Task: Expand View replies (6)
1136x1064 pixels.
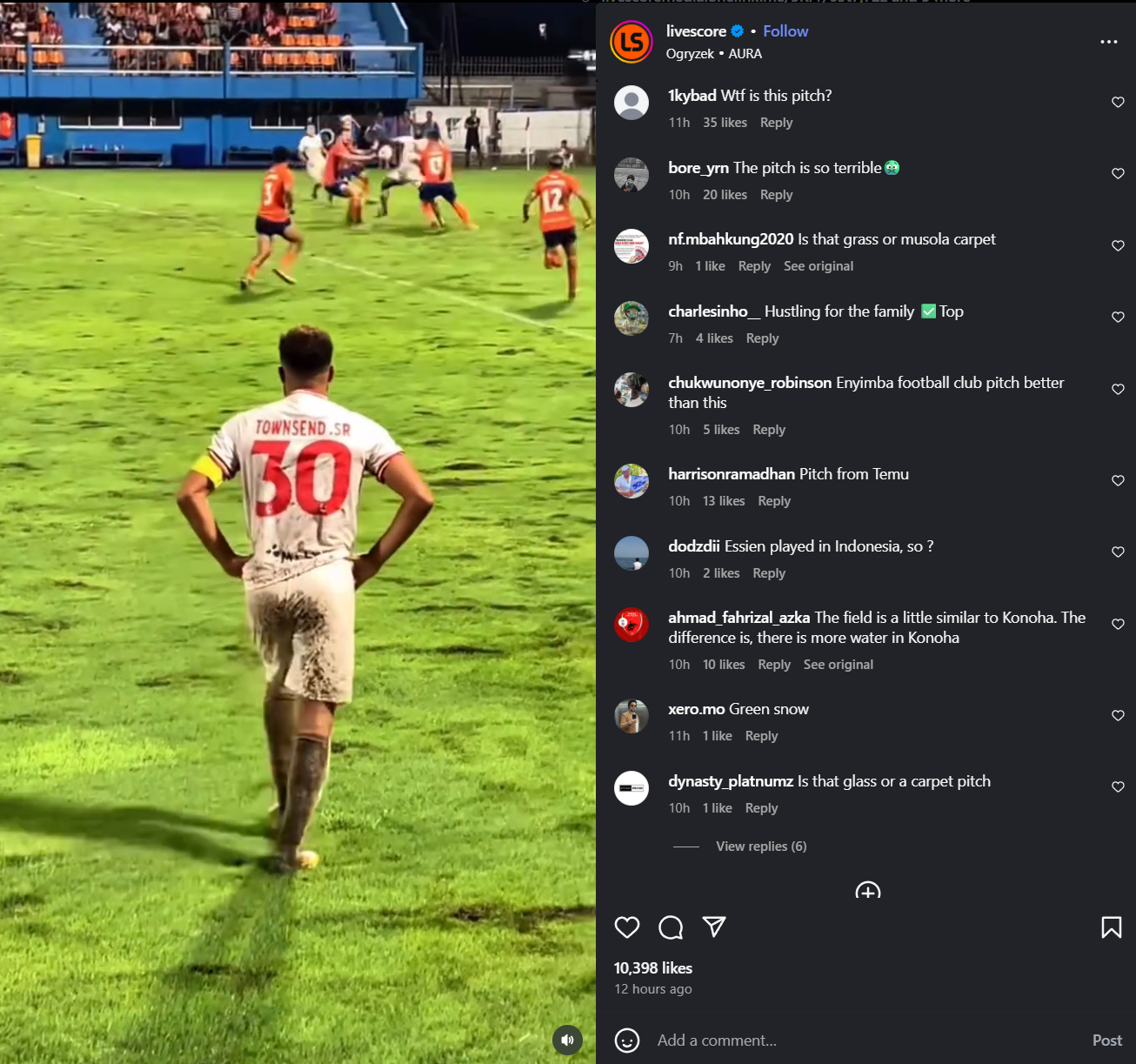Action: coord(761,847)
